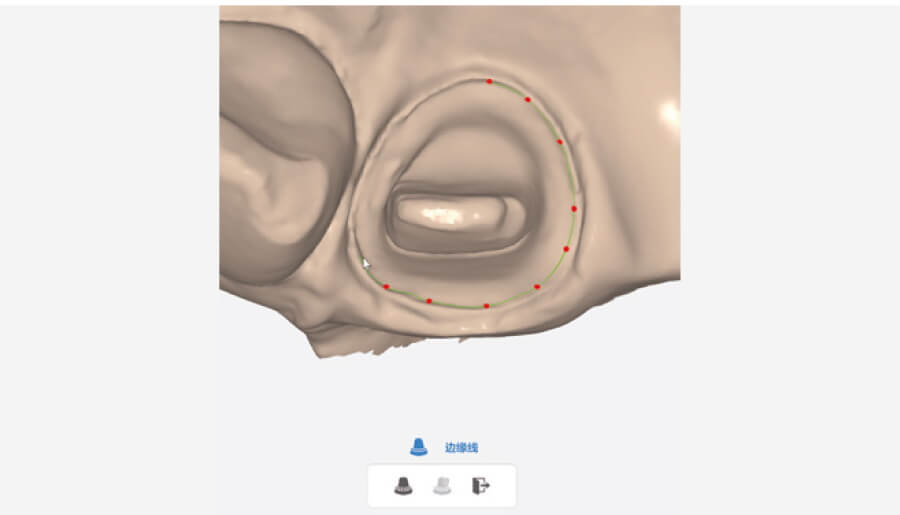Click the shiny abutment inside the margin ring
900x515 pixels.
coord(453,212)
